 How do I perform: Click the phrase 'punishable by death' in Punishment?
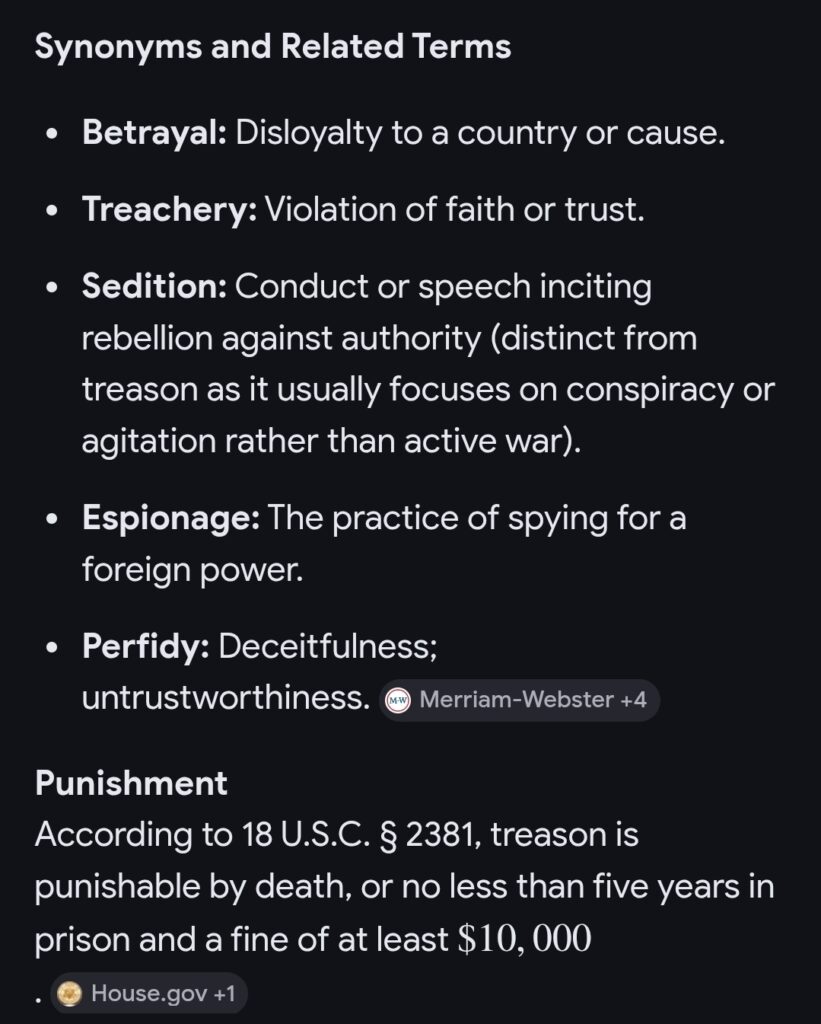pyautogui.click(x=181, y=887)
